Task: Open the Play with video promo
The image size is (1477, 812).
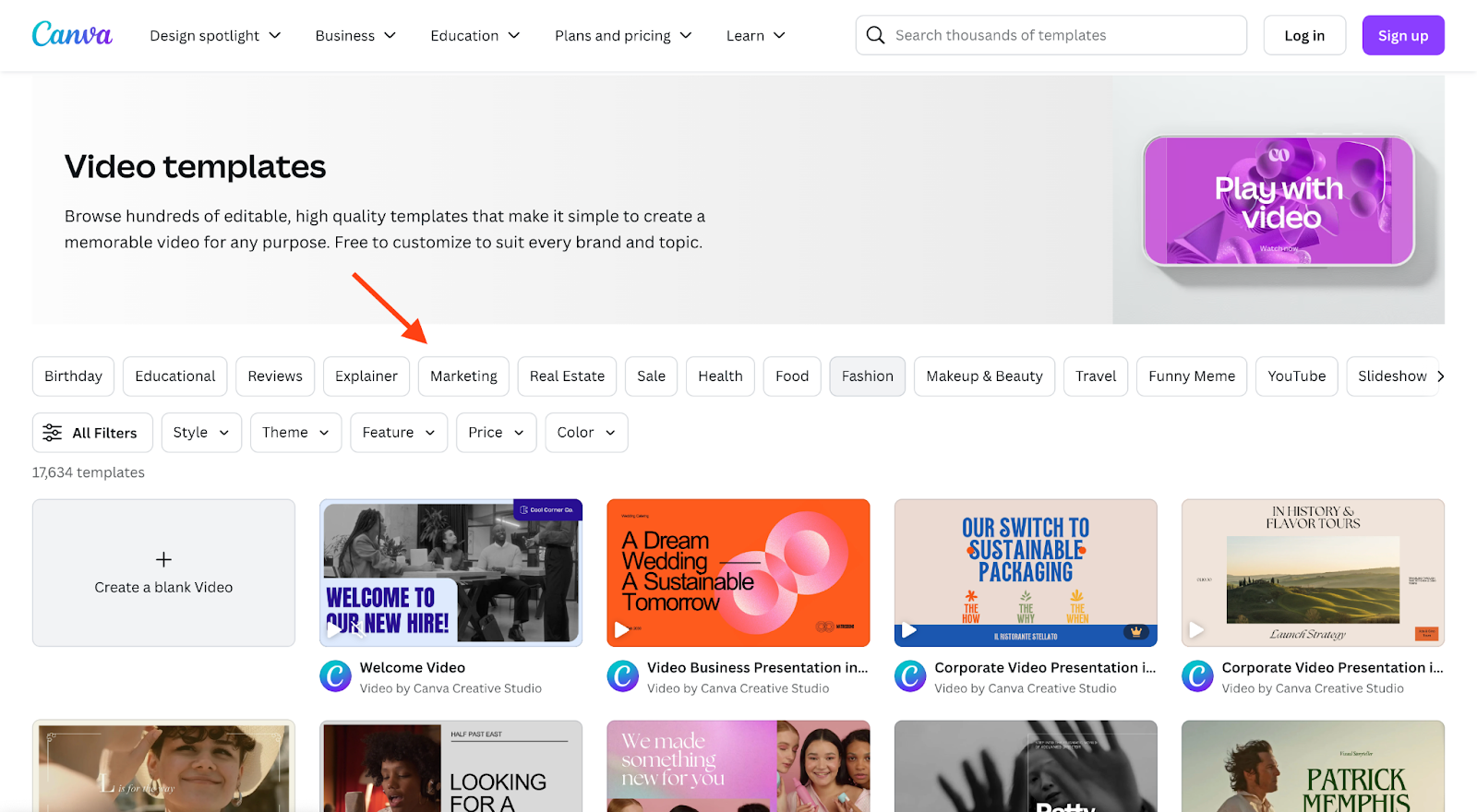Action: point(1279,201)
